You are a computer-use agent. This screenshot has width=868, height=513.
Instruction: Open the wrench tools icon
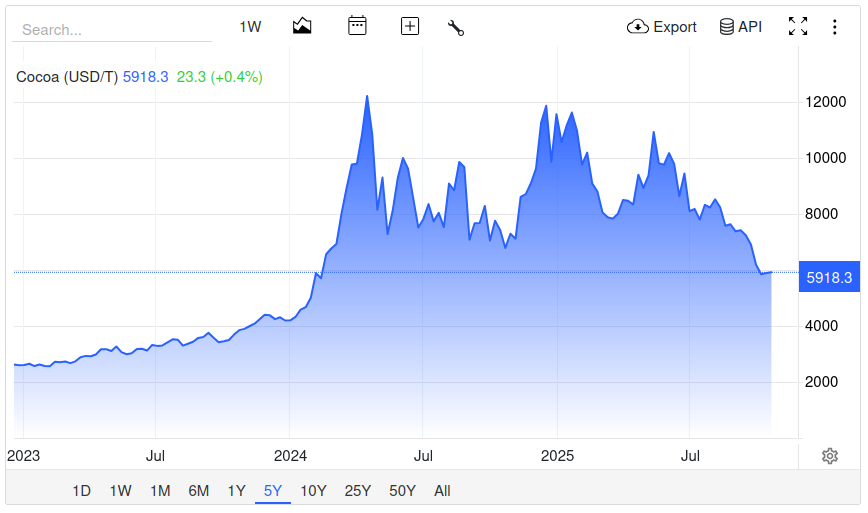pos(456,27)
